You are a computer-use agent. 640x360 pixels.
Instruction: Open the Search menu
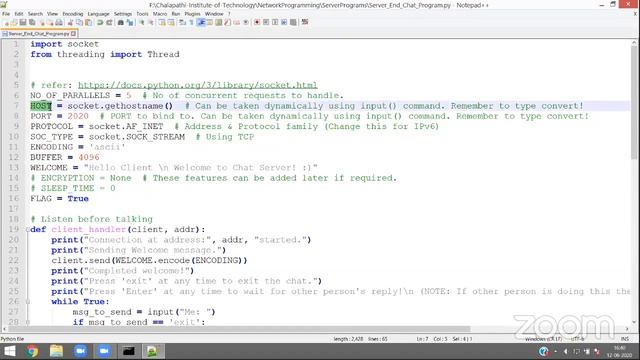[35, 14]
